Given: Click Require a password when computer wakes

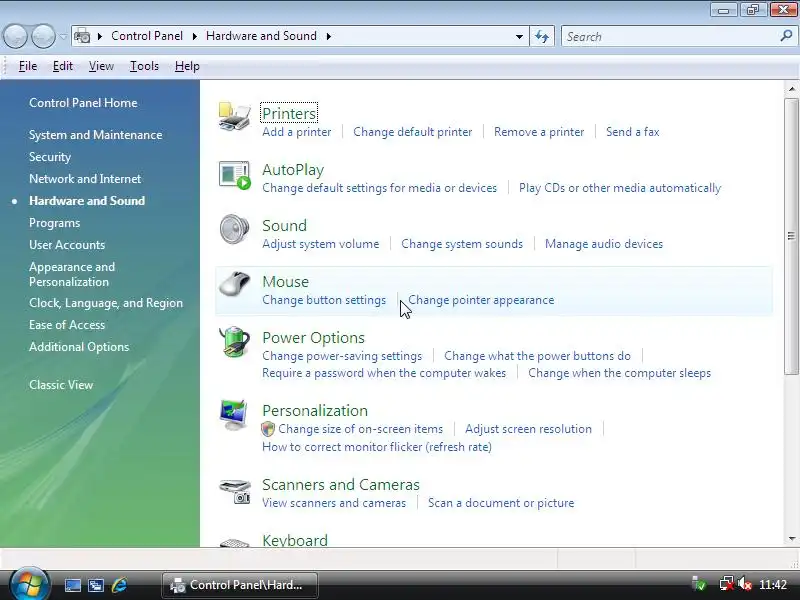Looking at the screenshot, I should (x=384, y=373).
